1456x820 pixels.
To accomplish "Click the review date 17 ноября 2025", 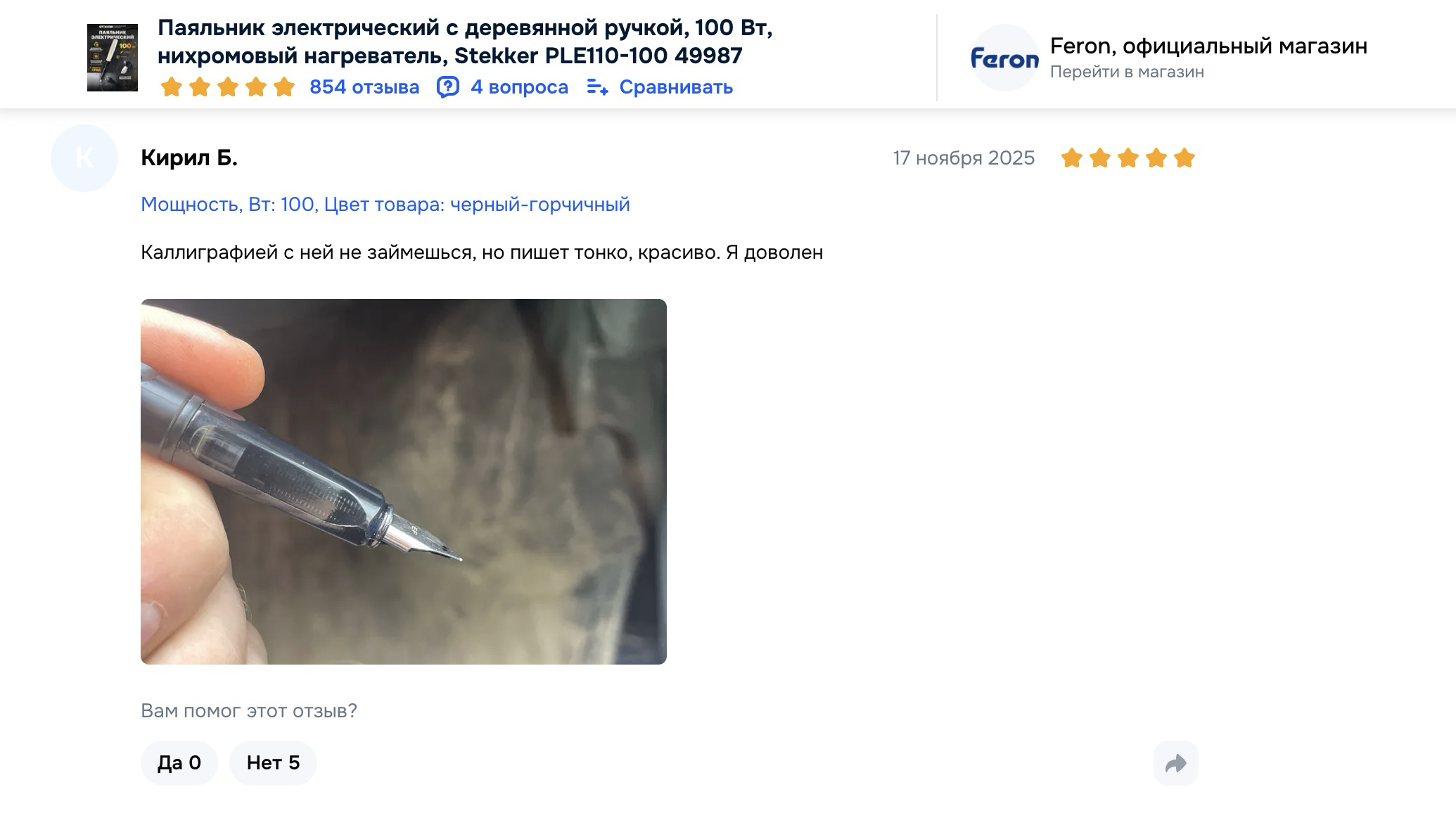I will 964,158.
